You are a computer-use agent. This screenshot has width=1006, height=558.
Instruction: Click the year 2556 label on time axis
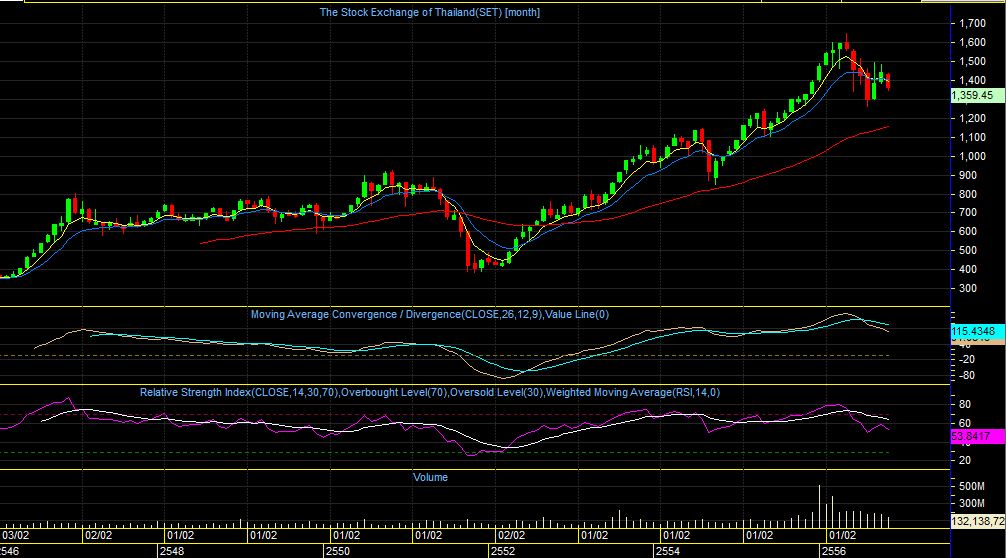(833, 551)
